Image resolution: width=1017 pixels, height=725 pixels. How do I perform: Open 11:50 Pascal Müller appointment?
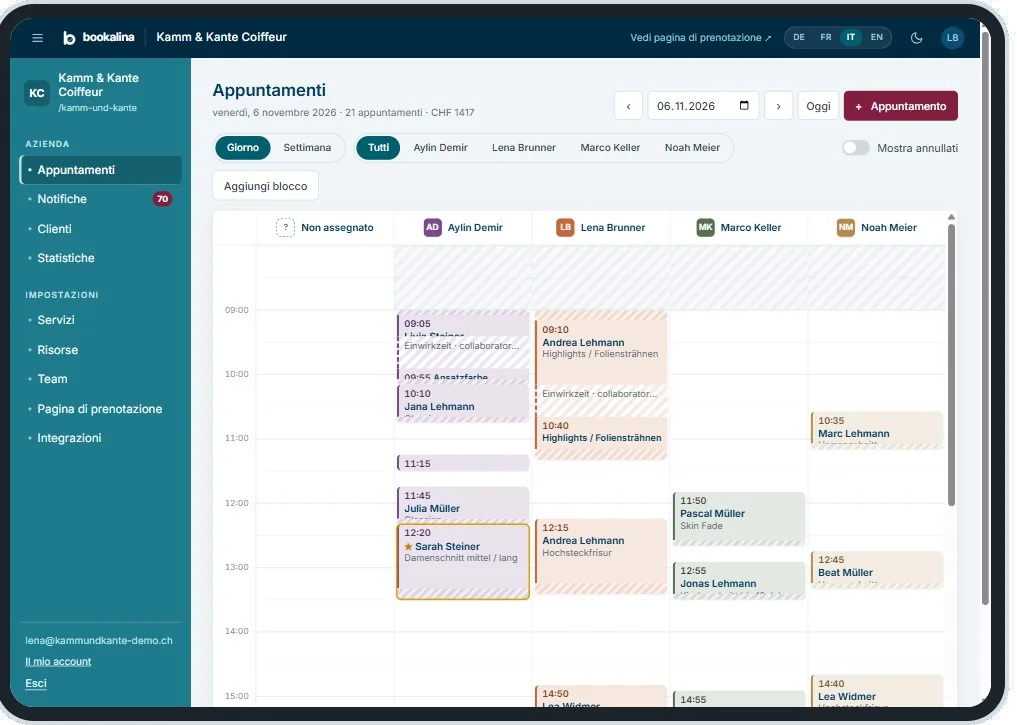point(739,519)
